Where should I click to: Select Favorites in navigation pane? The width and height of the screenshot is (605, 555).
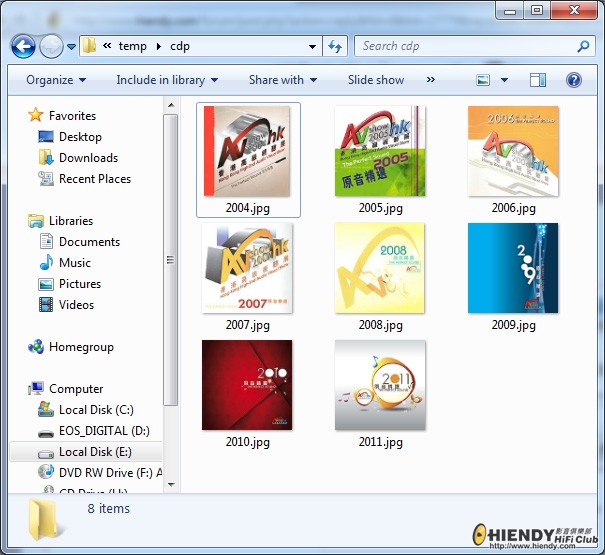73,116
